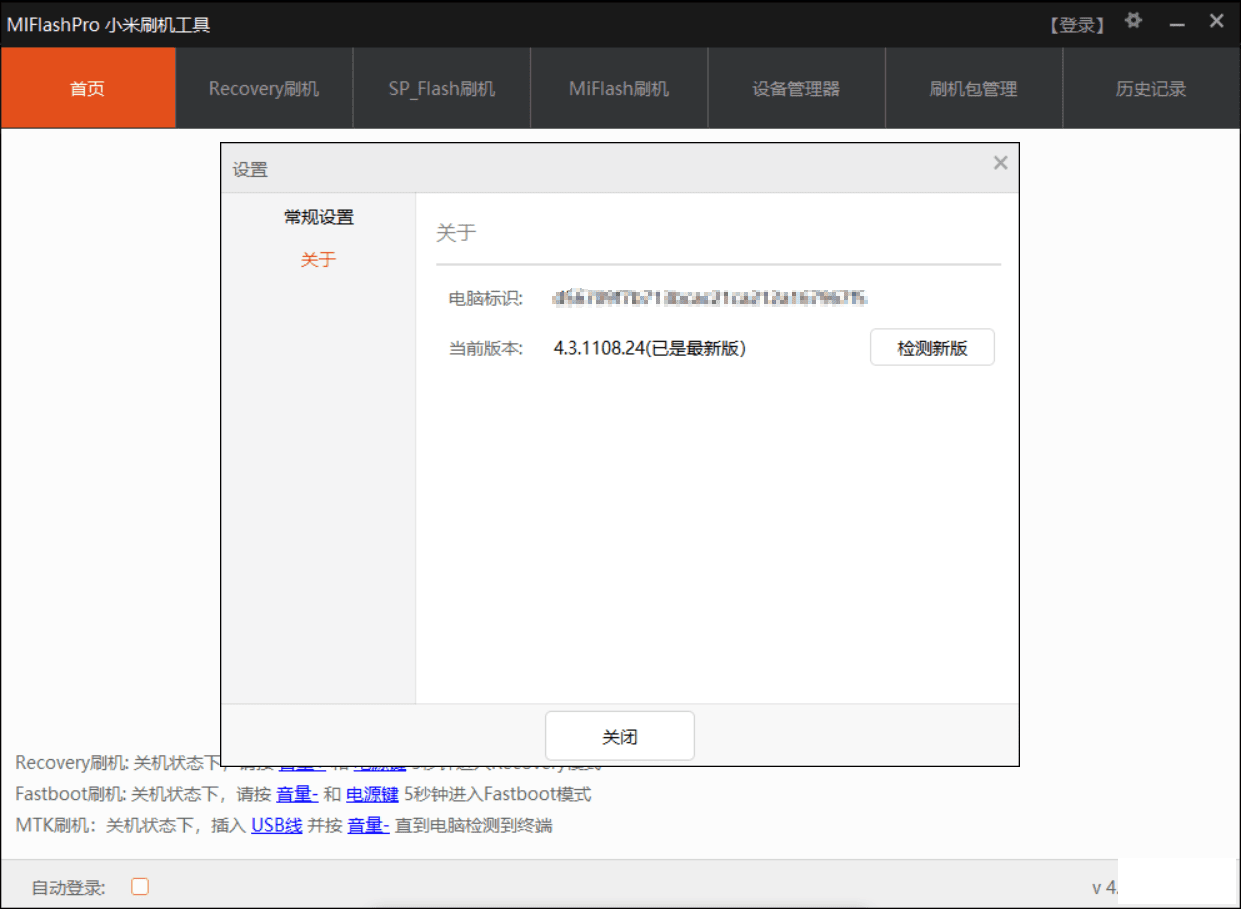Viewport: 1241px width, 909px height.
Task: Click the blurred 电脑标识 ID value
Action: 709,297
